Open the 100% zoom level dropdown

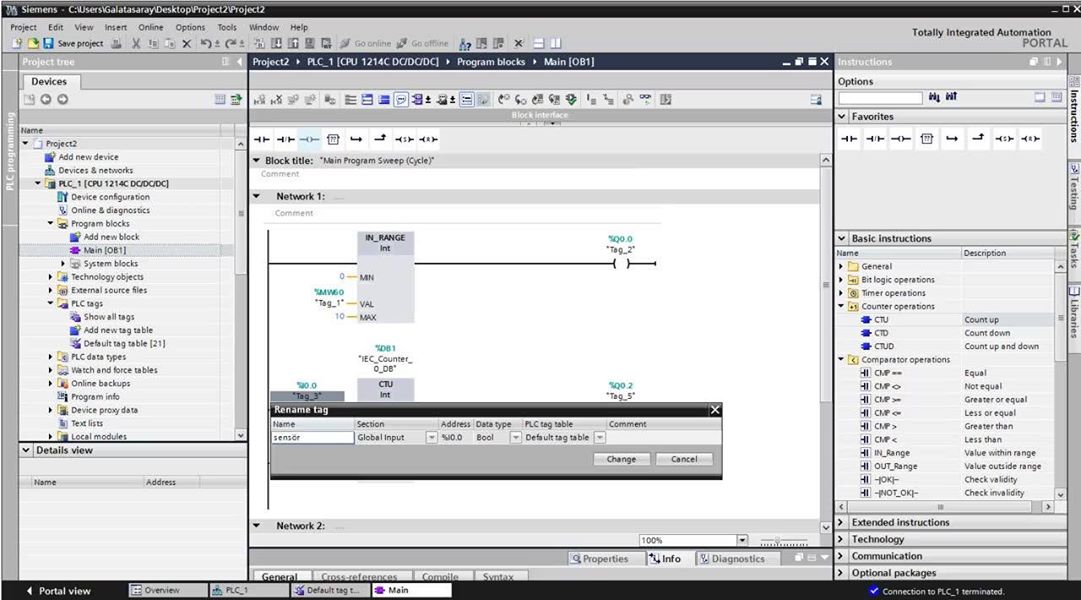(x=742, y=540)
